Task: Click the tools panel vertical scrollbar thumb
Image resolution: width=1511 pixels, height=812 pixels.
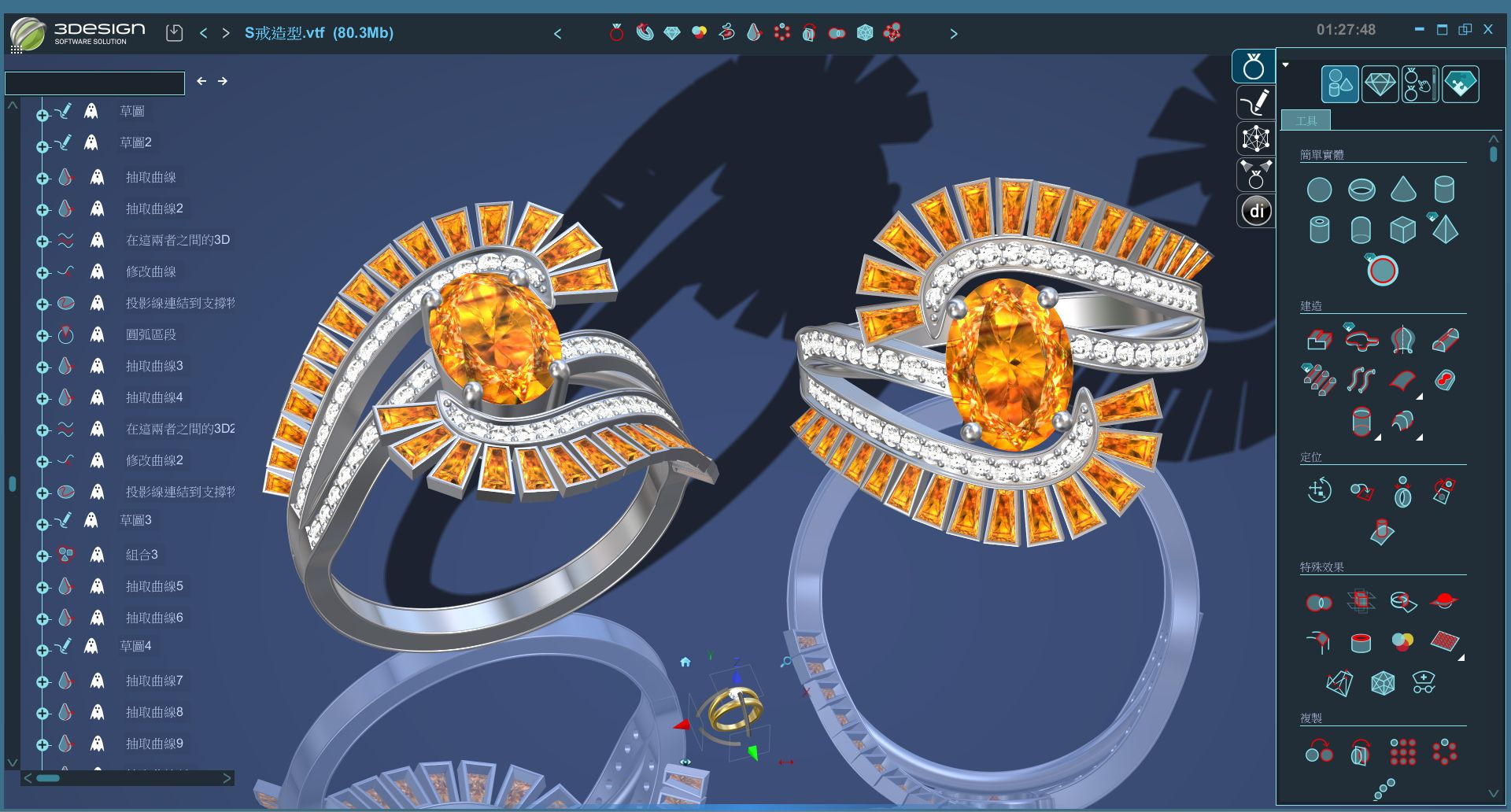Action: (x=1494, y=153)
